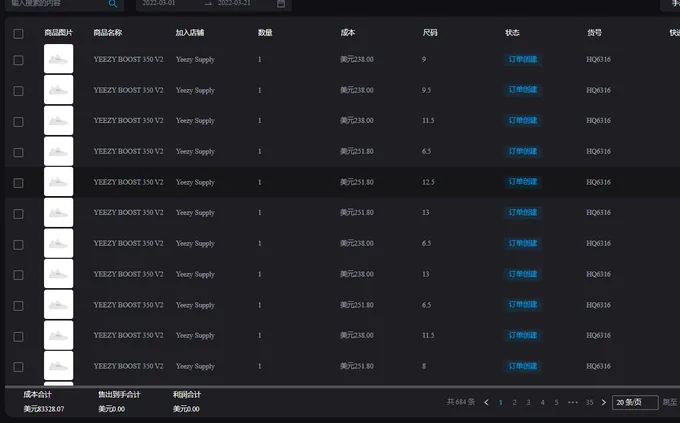Select page 1 in pagination

tap(500, 403)
